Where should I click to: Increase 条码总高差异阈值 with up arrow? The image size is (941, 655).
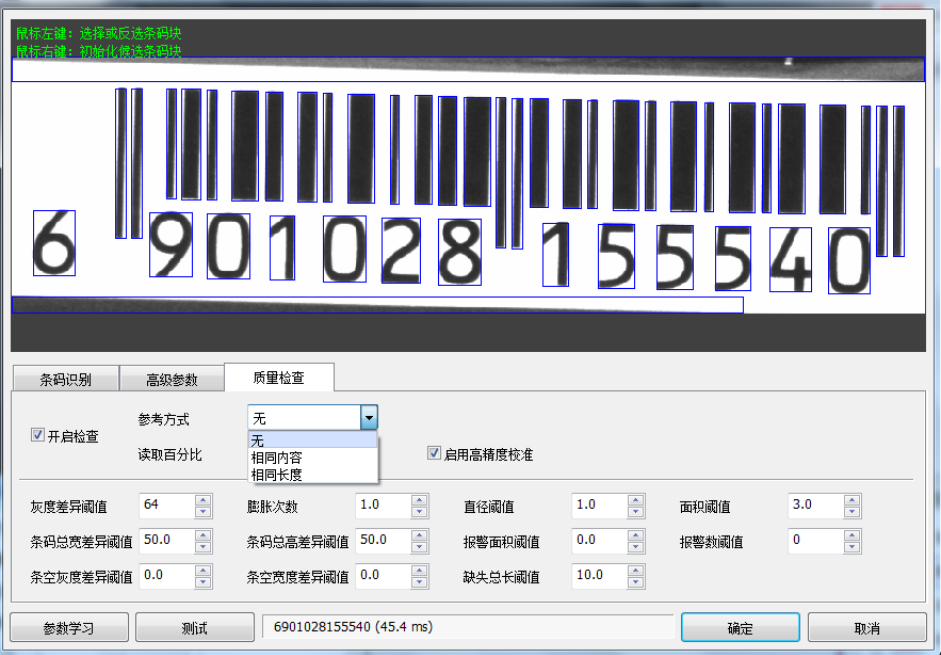(x=419, y=536)
